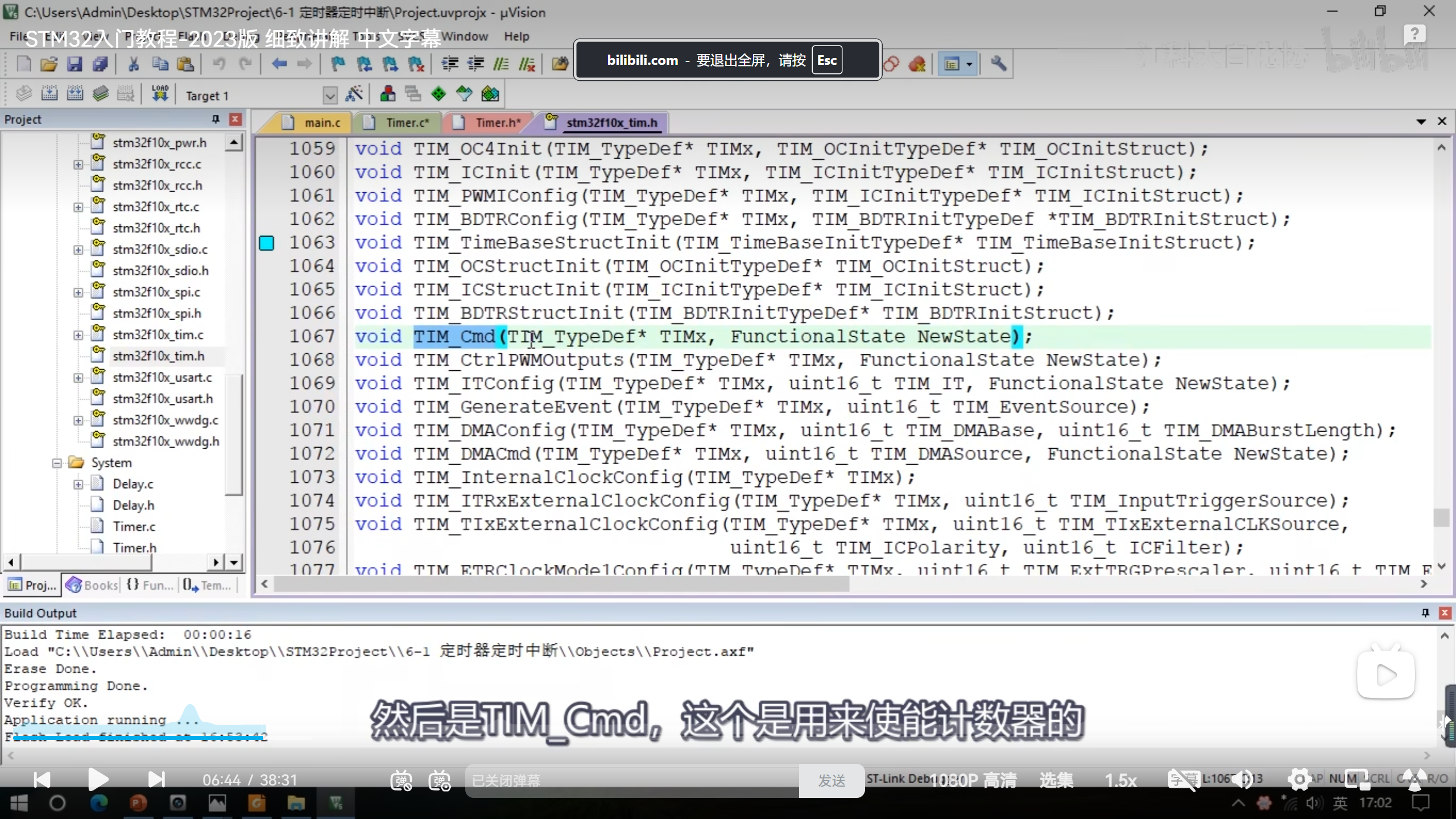Click the Configuration wrench icon

(x=998, y=64)
